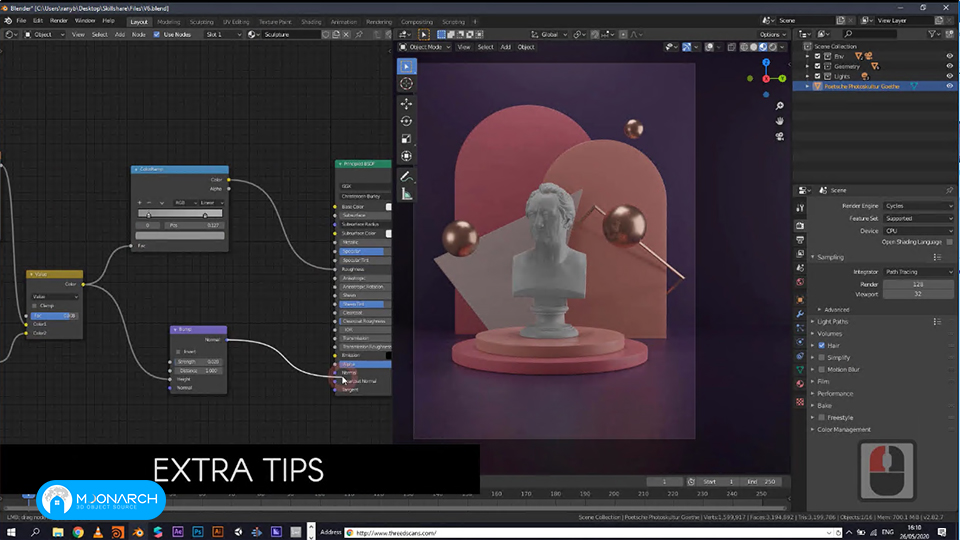
Task: Disable the Hair checkbox
Action: pyautogui.click(x=822, y=346)
